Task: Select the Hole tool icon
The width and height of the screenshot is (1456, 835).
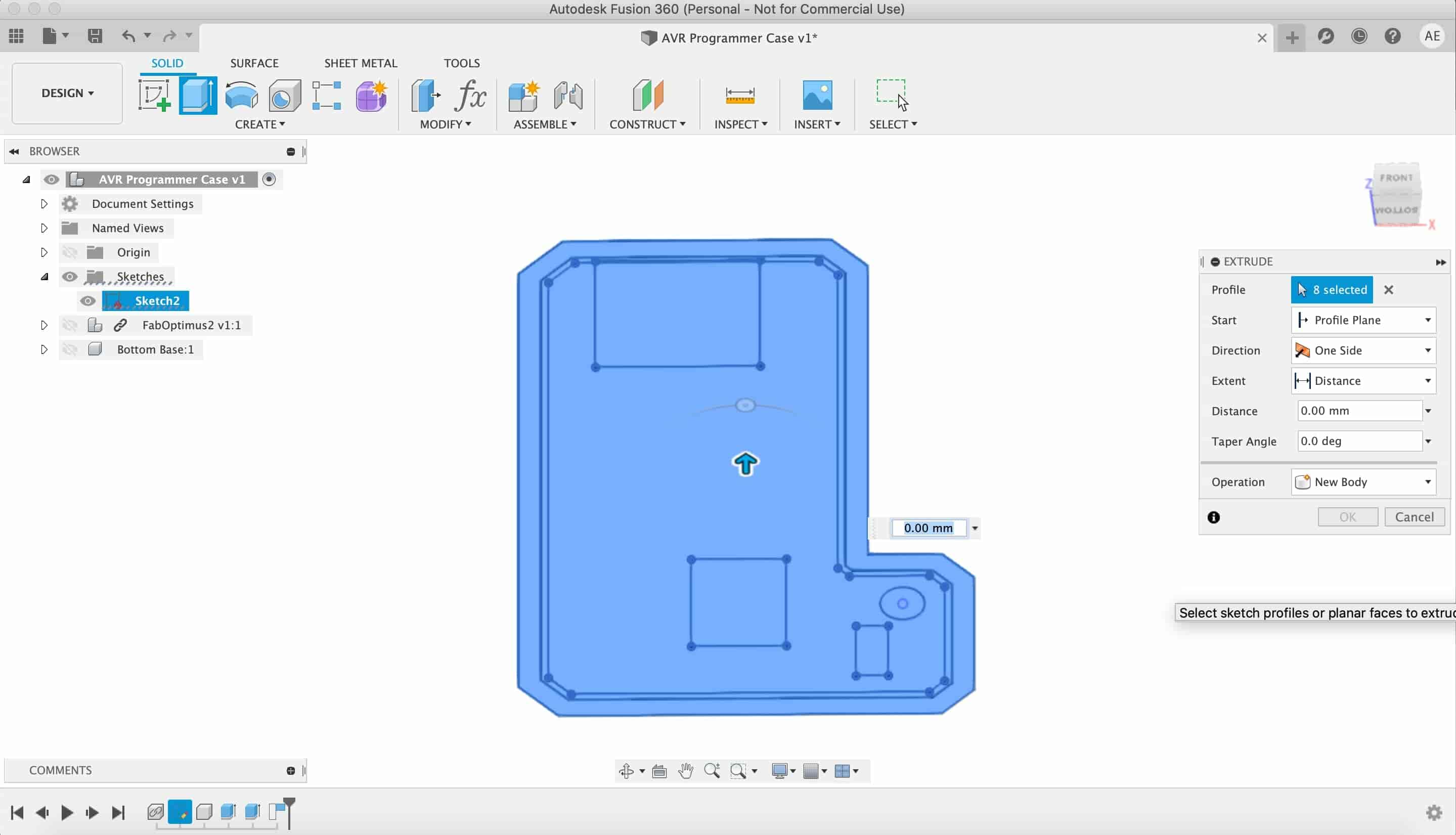Action: pyautogui.click(x=284, y=95)
